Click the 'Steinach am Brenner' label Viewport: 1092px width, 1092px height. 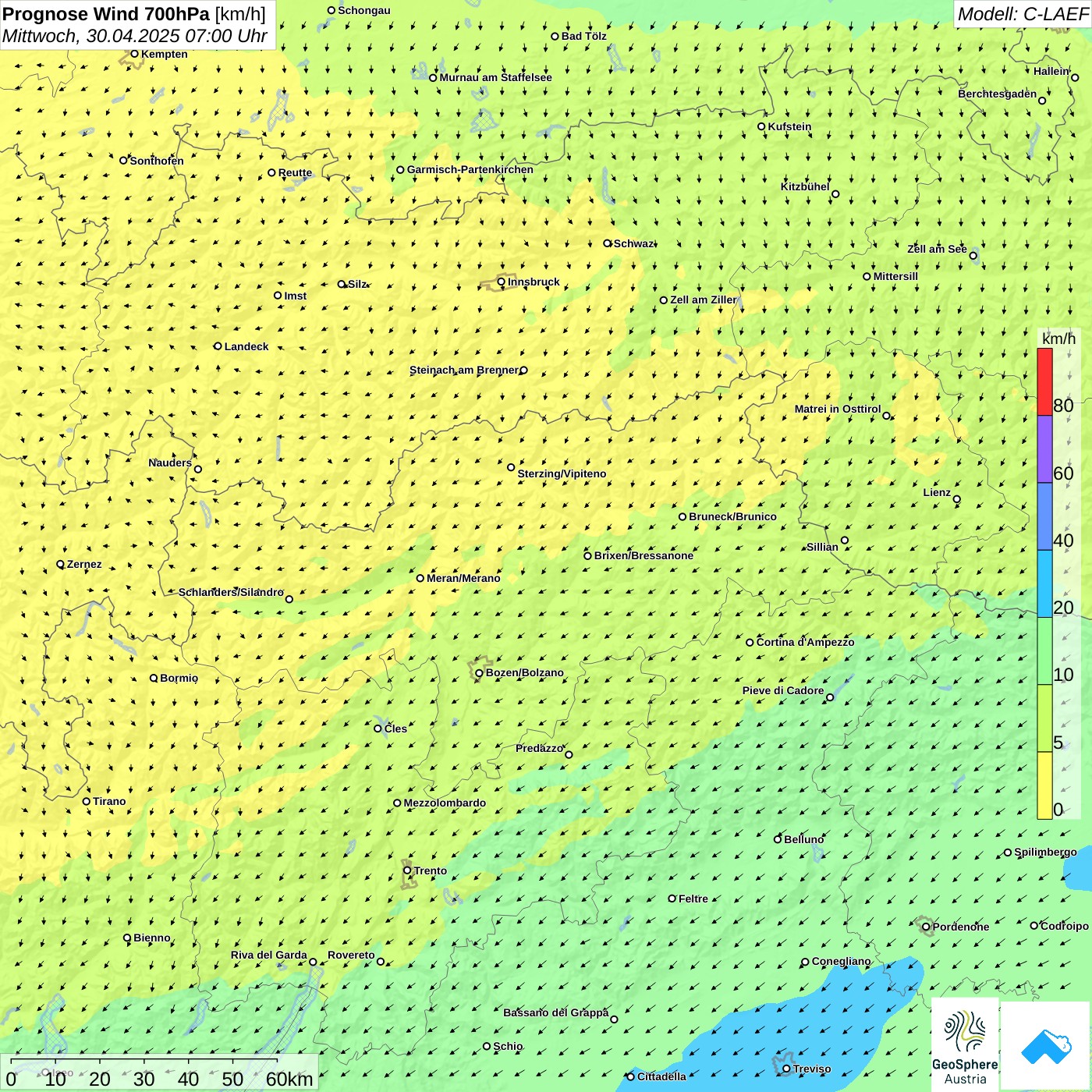(x=464, y=370)
